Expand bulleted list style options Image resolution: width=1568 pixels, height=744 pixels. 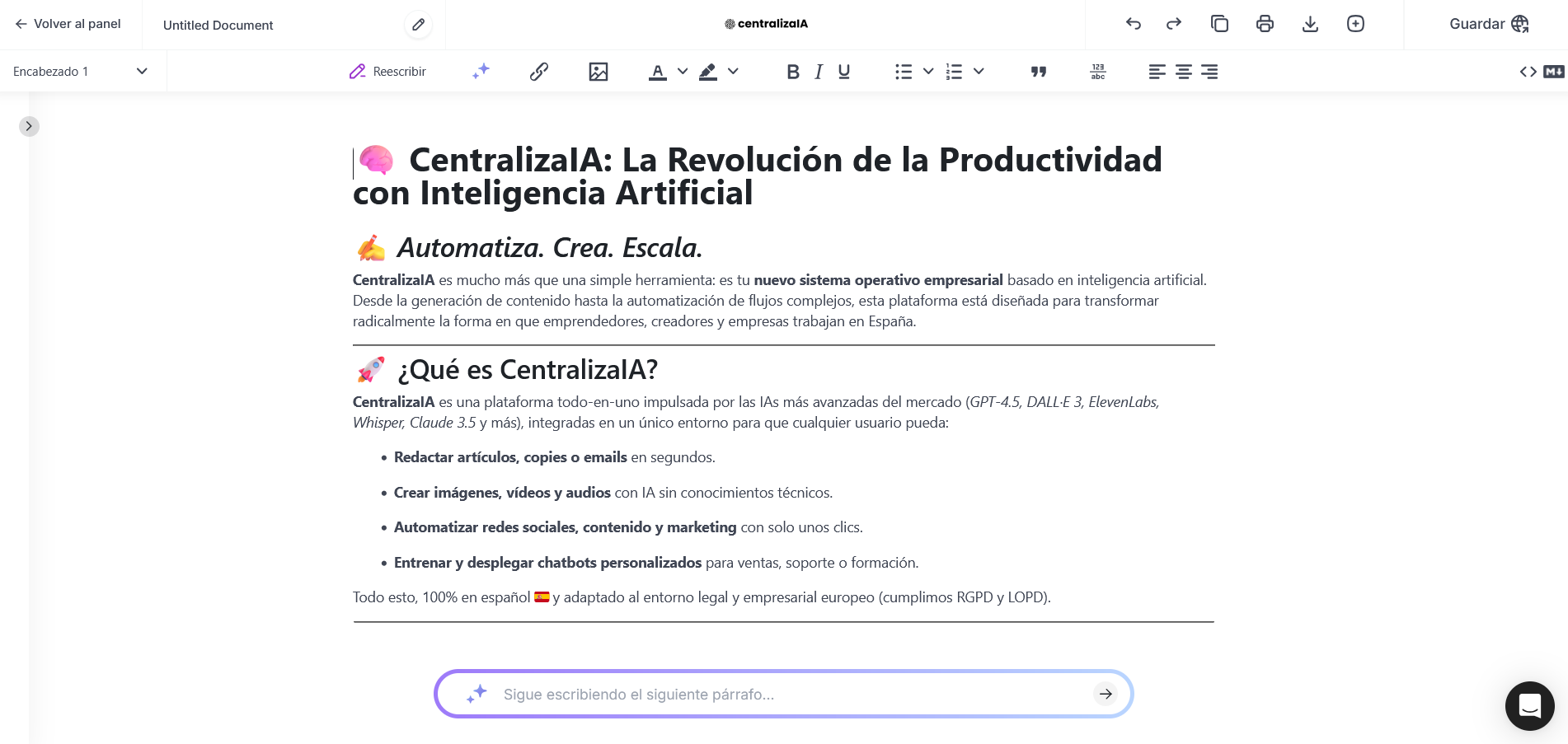tap(928, 72)
